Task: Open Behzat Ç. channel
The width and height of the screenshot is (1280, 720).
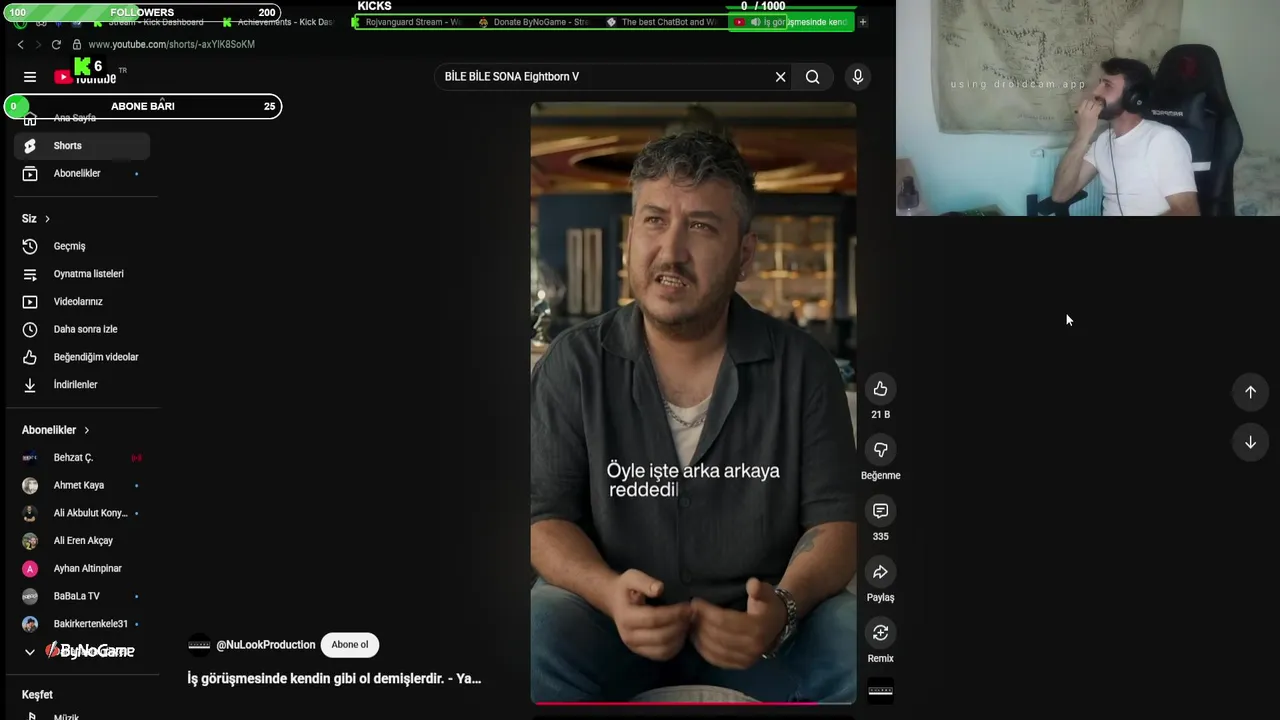Action: click(82, 458)
